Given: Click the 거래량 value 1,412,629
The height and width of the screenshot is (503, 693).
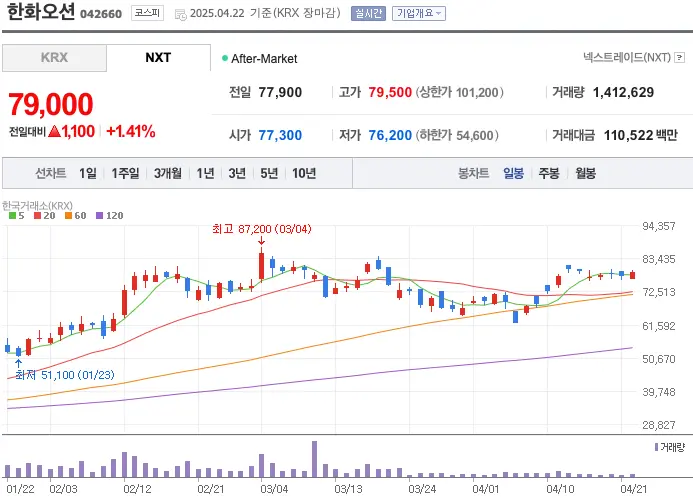Looking at the screenshot, I should click(623, 92).
